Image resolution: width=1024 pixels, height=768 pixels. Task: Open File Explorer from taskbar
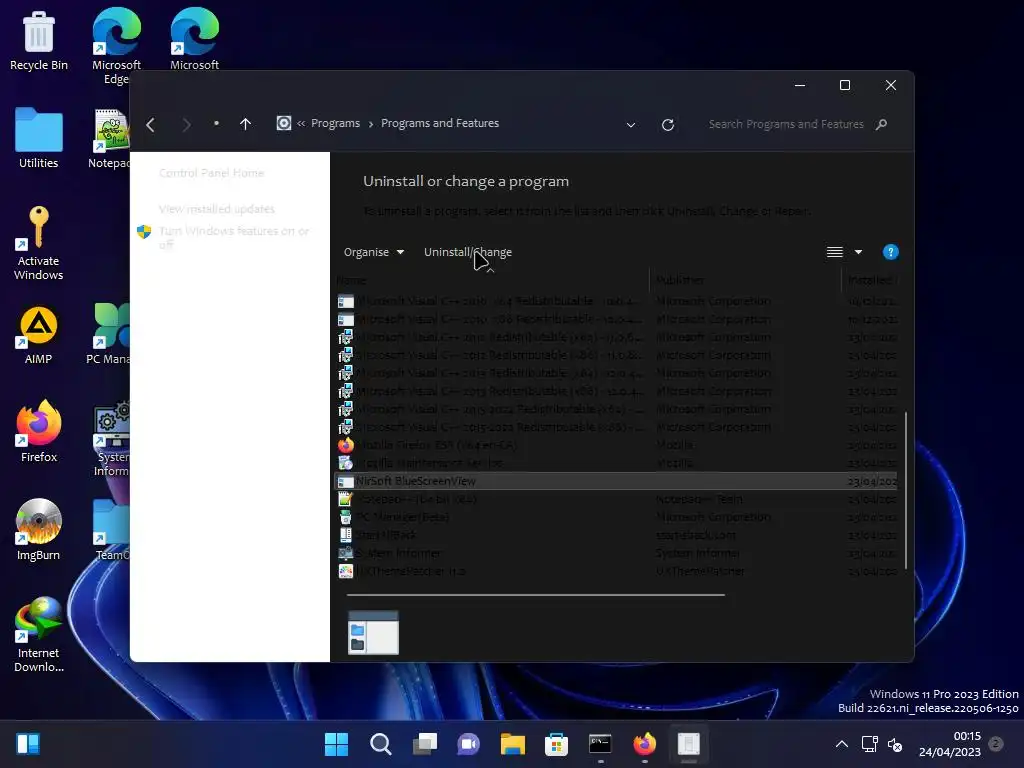(513, 744)
